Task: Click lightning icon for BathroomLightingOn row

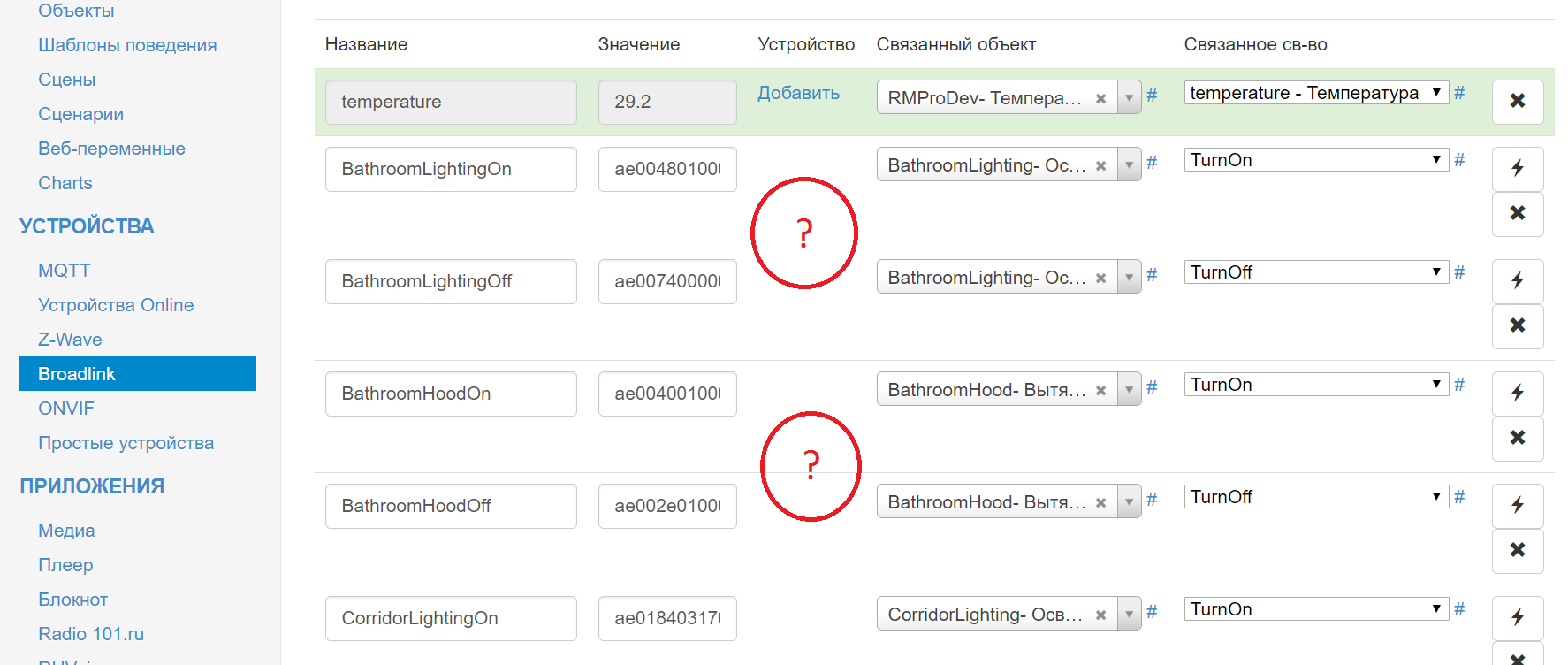Action: pyautogui.click(x=1517, y=168)
